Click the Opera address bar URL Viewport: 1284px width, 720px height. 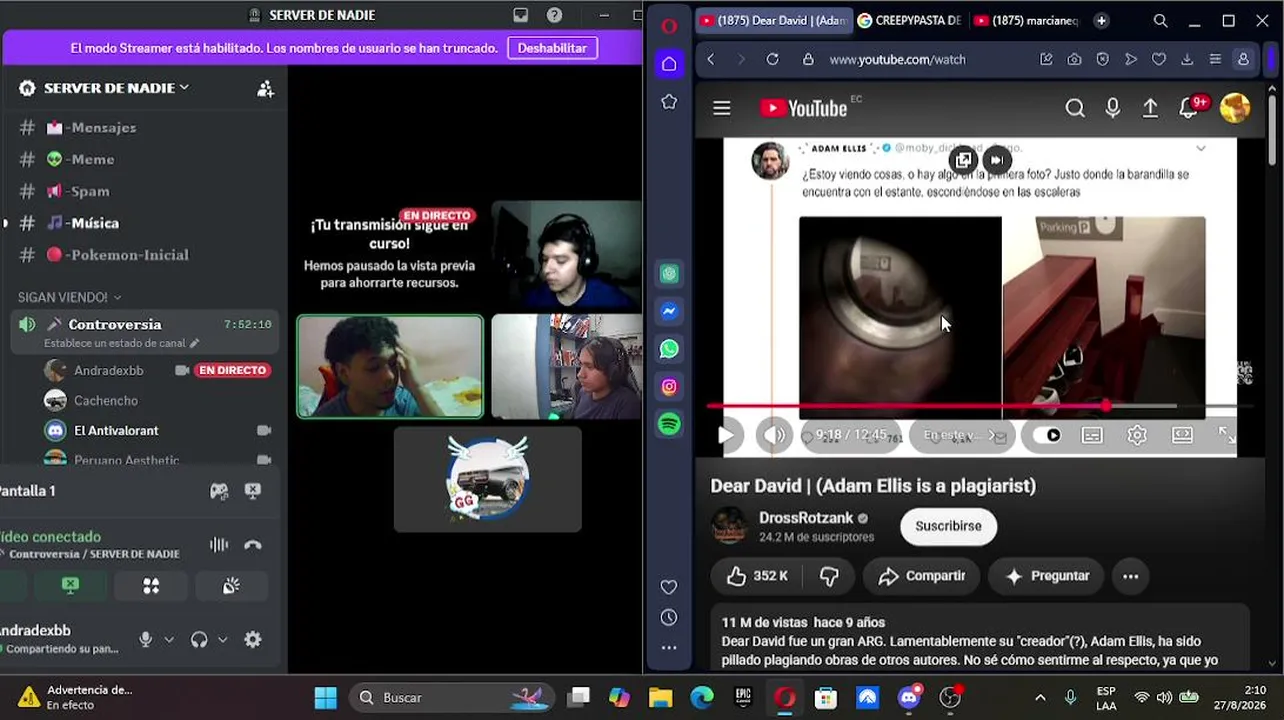pyautogui.click(x=898, y=59)
